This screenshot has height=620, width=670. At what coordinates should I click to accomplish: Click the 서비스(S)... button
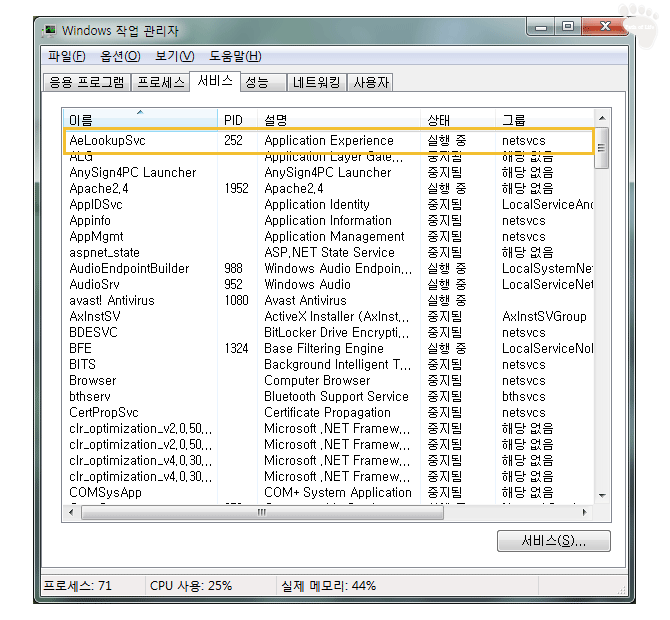pyautogui.click(x=554, y=541)
